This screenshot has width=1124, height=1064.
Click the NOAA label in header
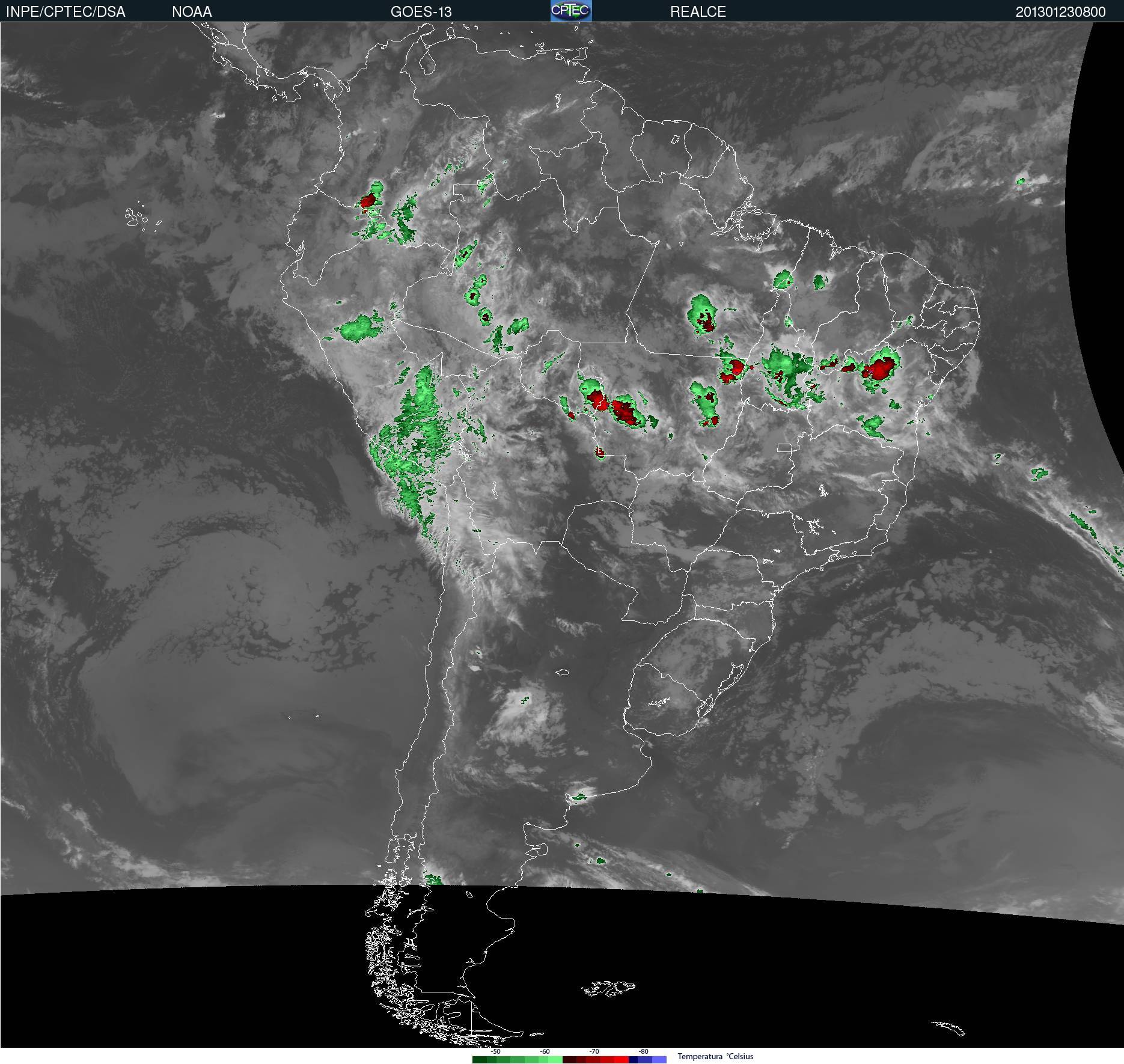click(192, 12)
